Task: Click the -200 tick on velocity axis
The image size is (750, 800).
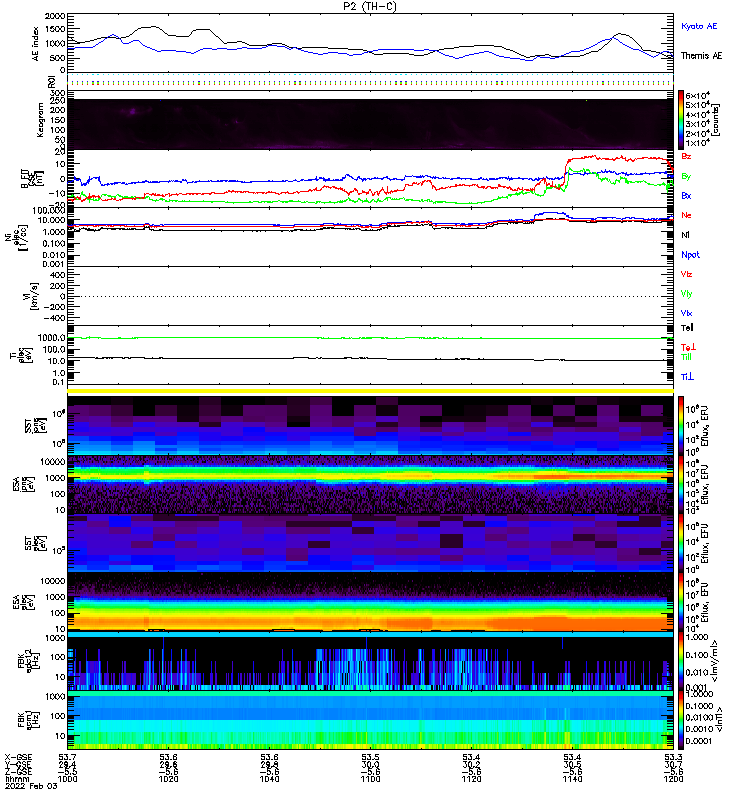Action: pyautogui.click(x=54, y=307)
